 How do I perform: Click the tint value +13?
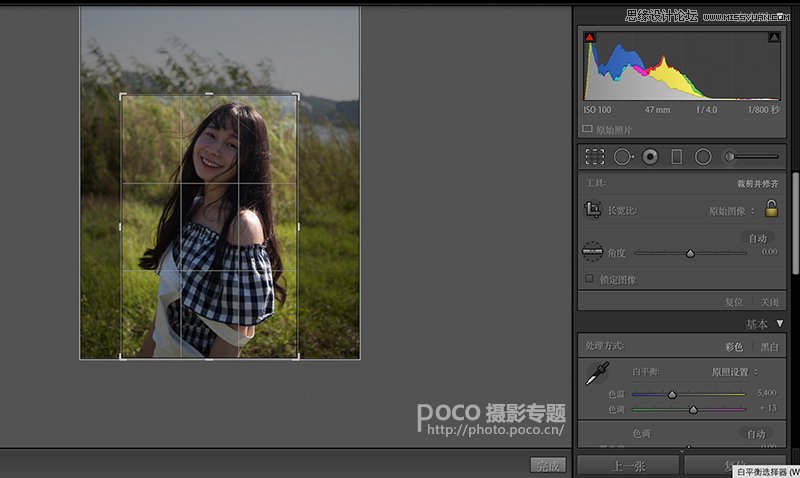768,408
